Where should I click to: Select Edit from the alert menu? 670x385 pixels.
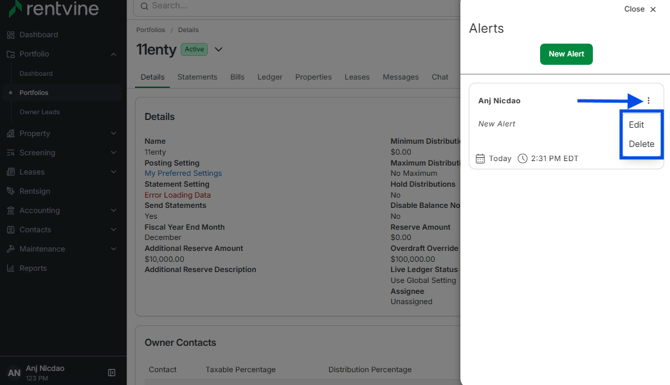[x=636, y=125]
